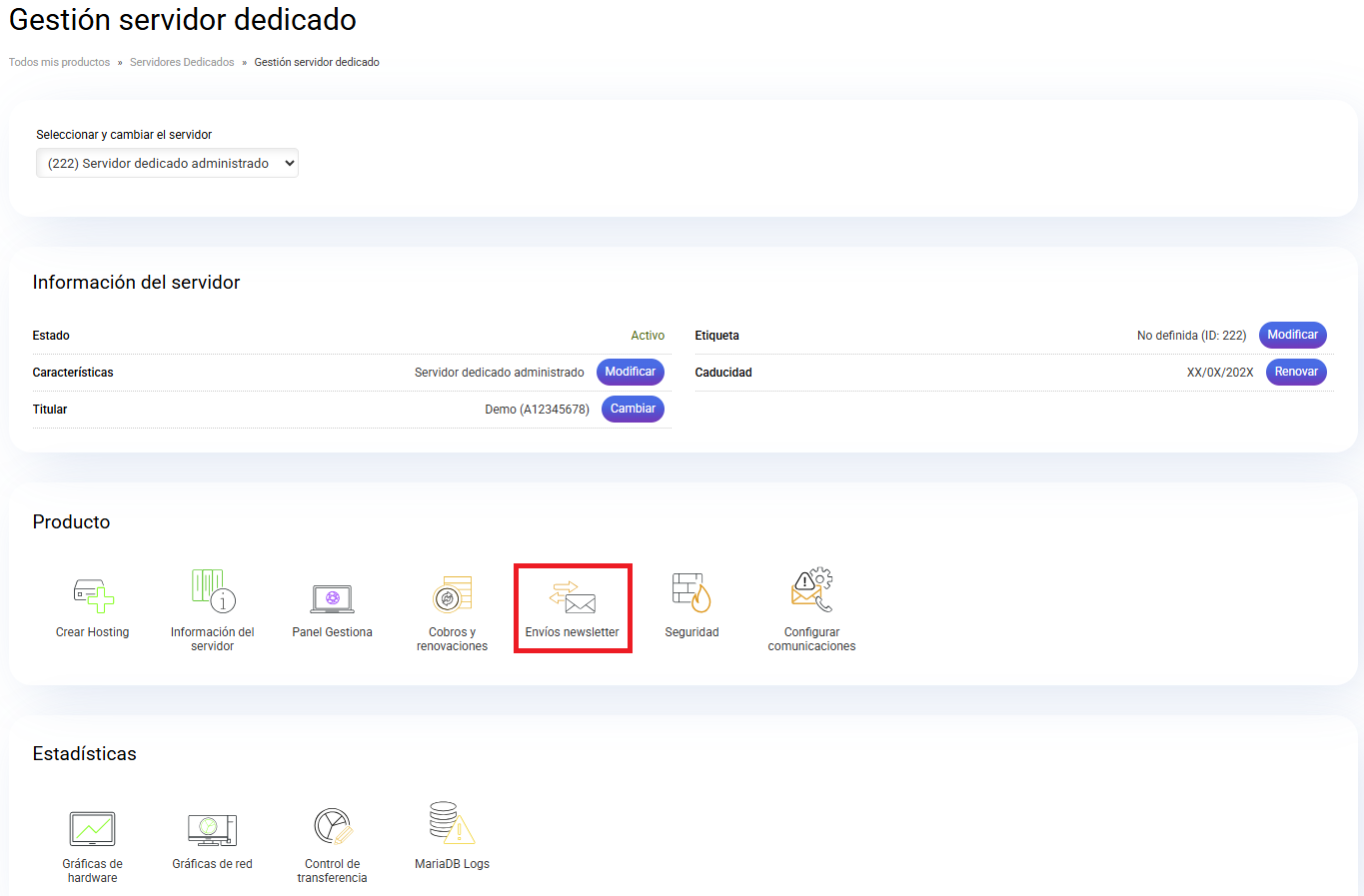Click the MariaDB Logs label text

(452, 864)
